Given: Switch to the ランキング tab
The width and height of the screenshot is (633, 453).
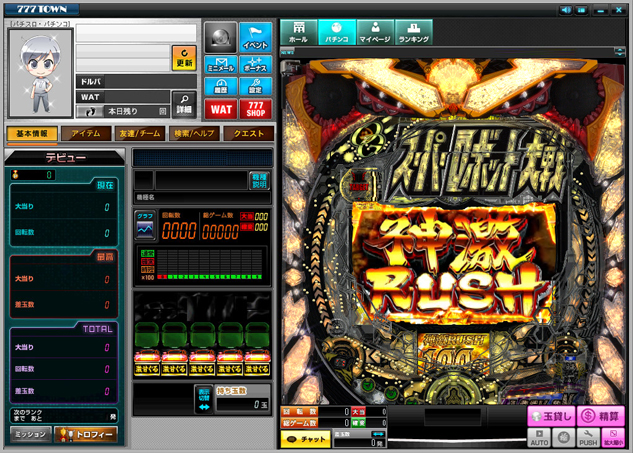Looking at the screenshot, I should 413,32.
